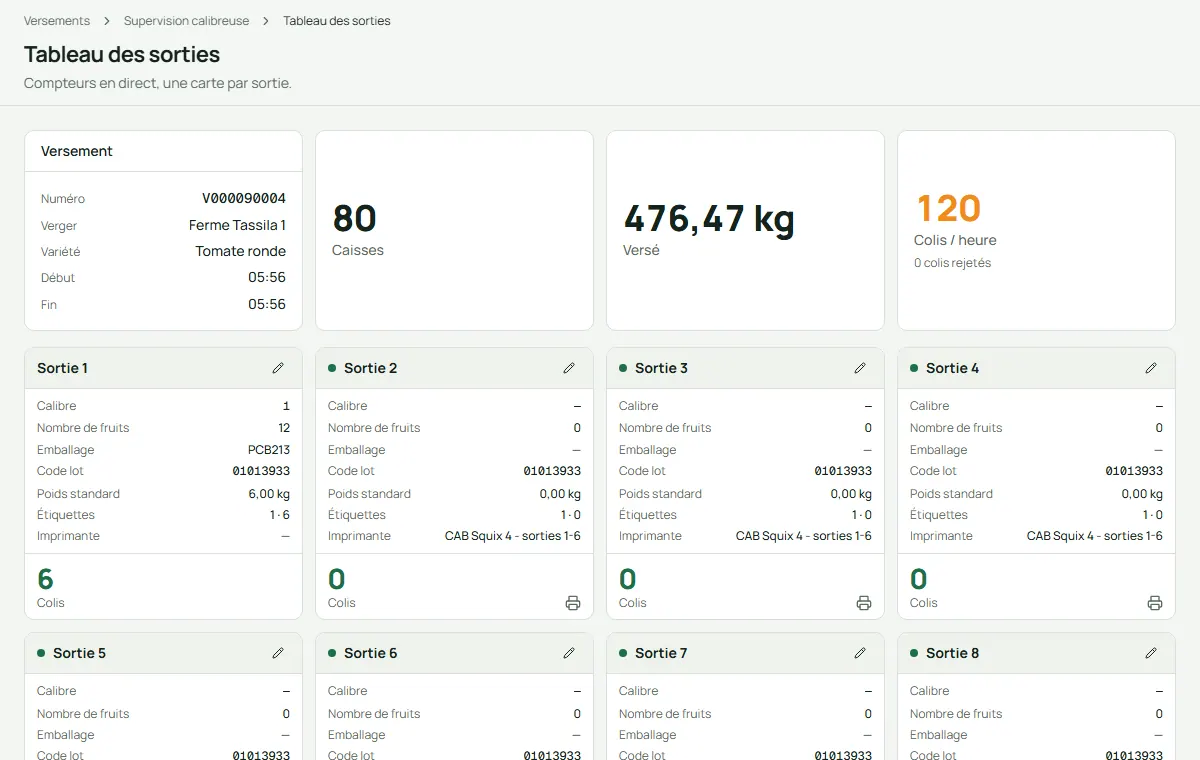Click the Tableau des sorties breadcrumb
This screenshot has width=1200, height=760.
coord(337,20)
